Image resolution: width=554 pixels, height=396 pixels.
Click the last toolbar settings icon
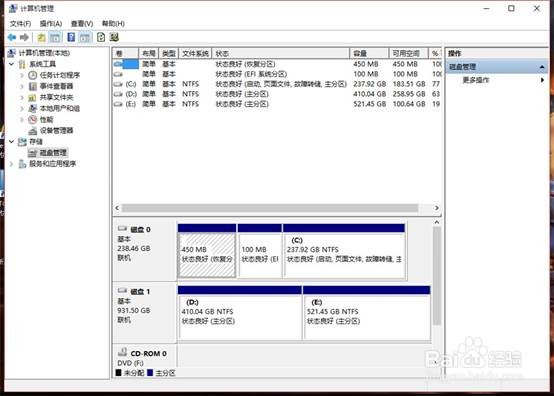(x=114, y=37)
